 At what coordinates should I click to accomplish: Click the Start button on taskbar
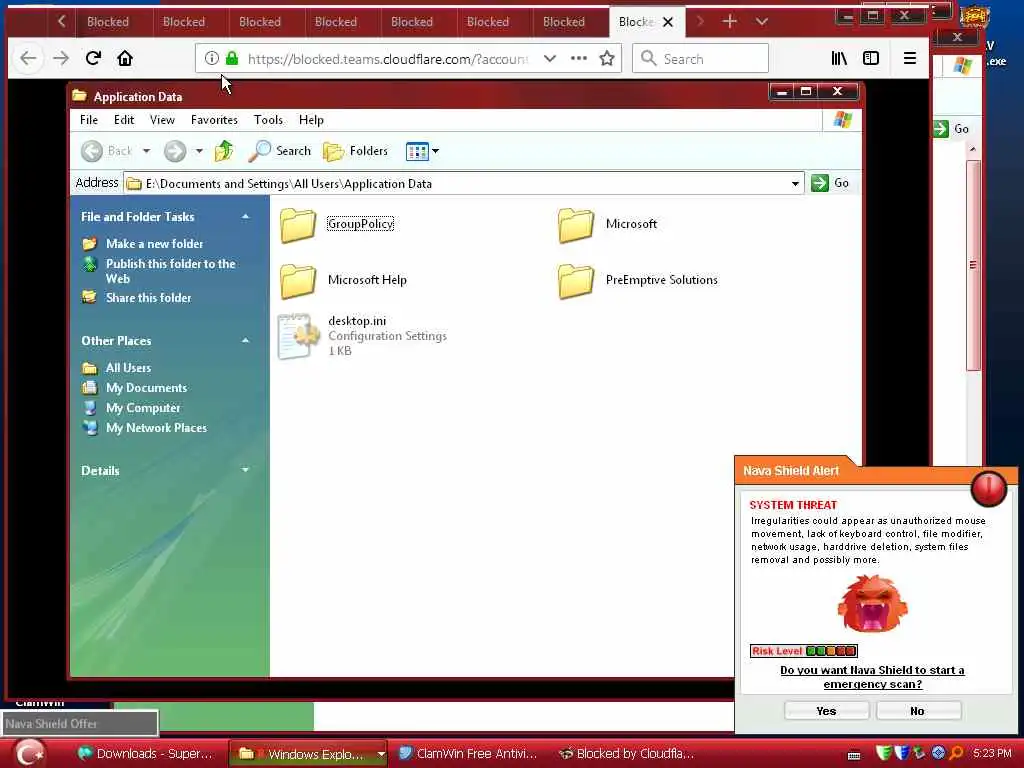click(x=29, y=753)
